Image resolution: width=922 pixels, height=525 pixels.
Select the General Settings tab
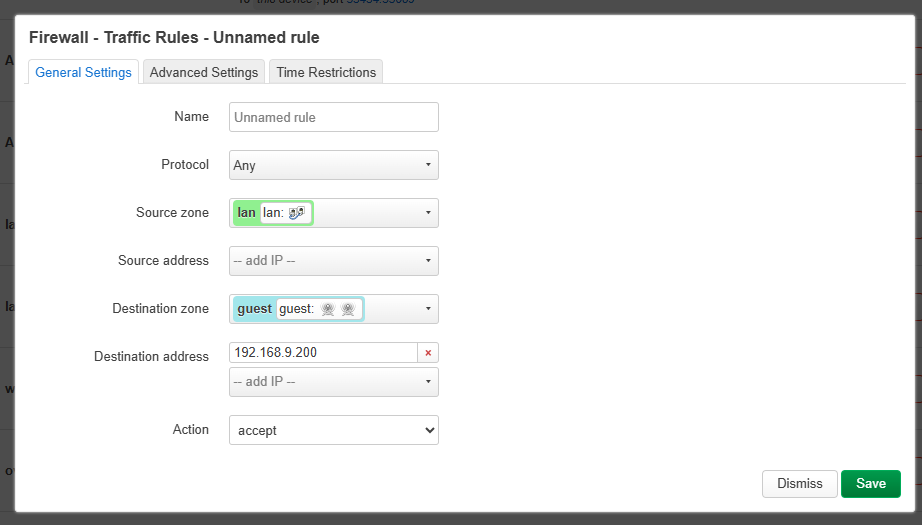[83, 72]
